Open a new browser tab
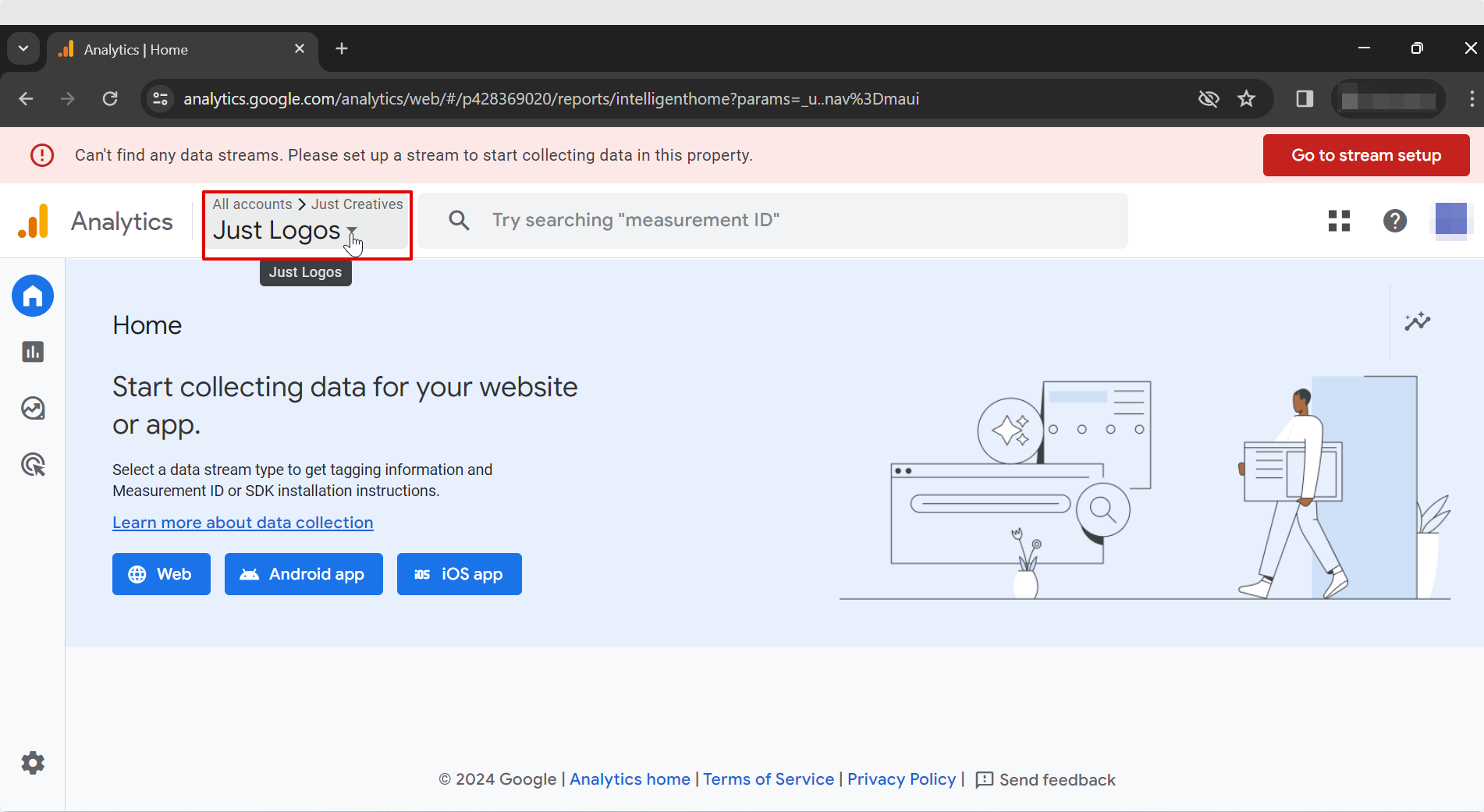 [x=342, y=49]
